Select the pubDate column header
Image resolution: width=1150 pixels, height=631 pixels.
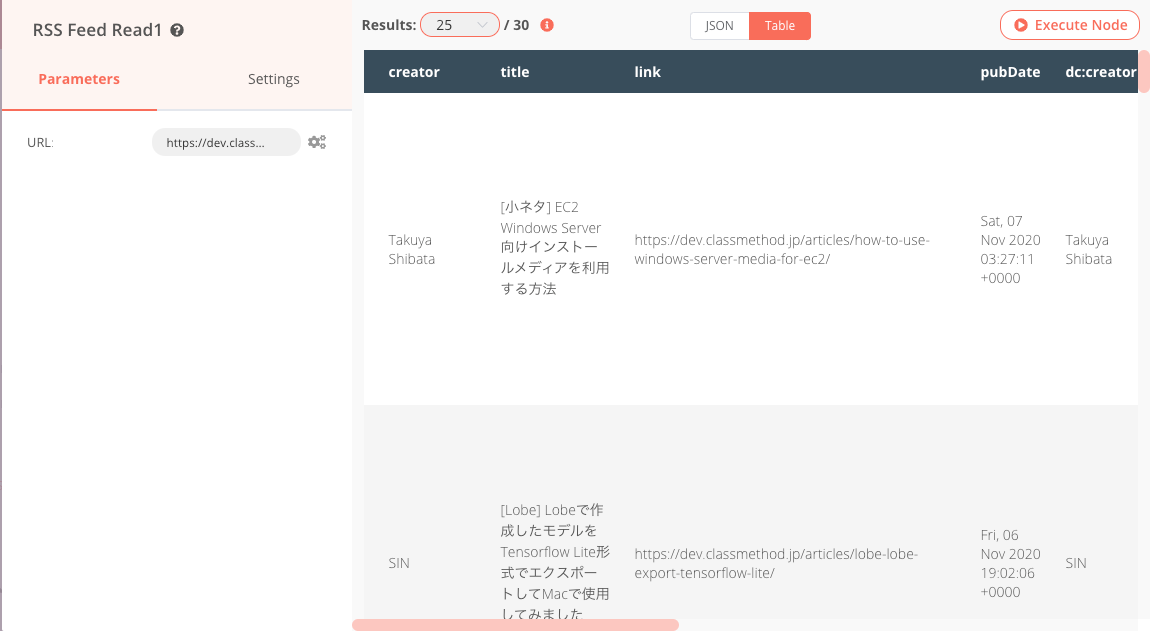(x=1010, y=72)
